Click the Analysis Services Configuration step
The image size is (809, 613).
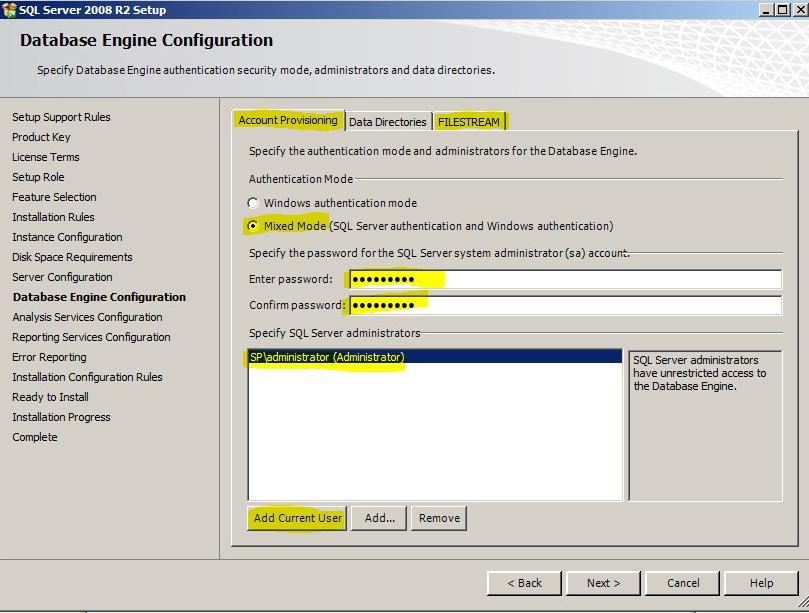(x=87, y=317)
